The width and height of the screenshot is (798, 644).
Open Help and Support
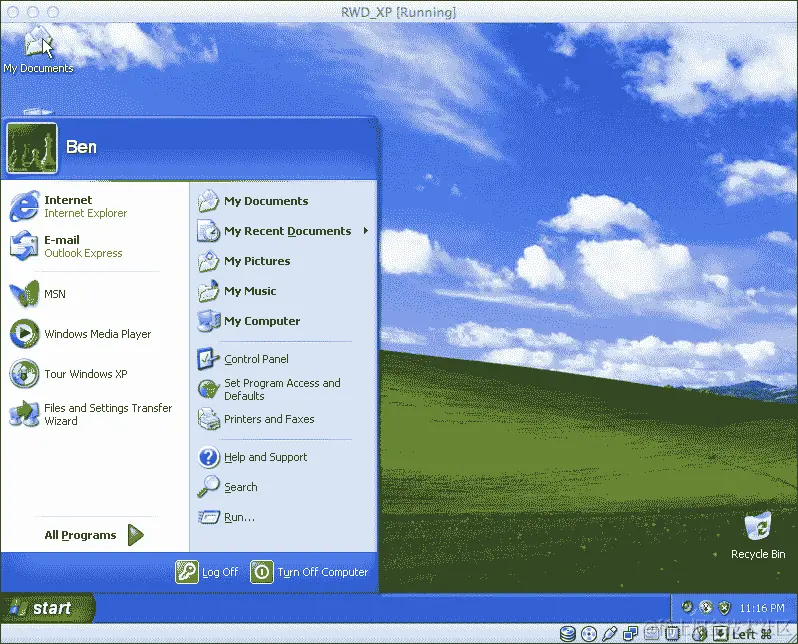tap(253, 457)
